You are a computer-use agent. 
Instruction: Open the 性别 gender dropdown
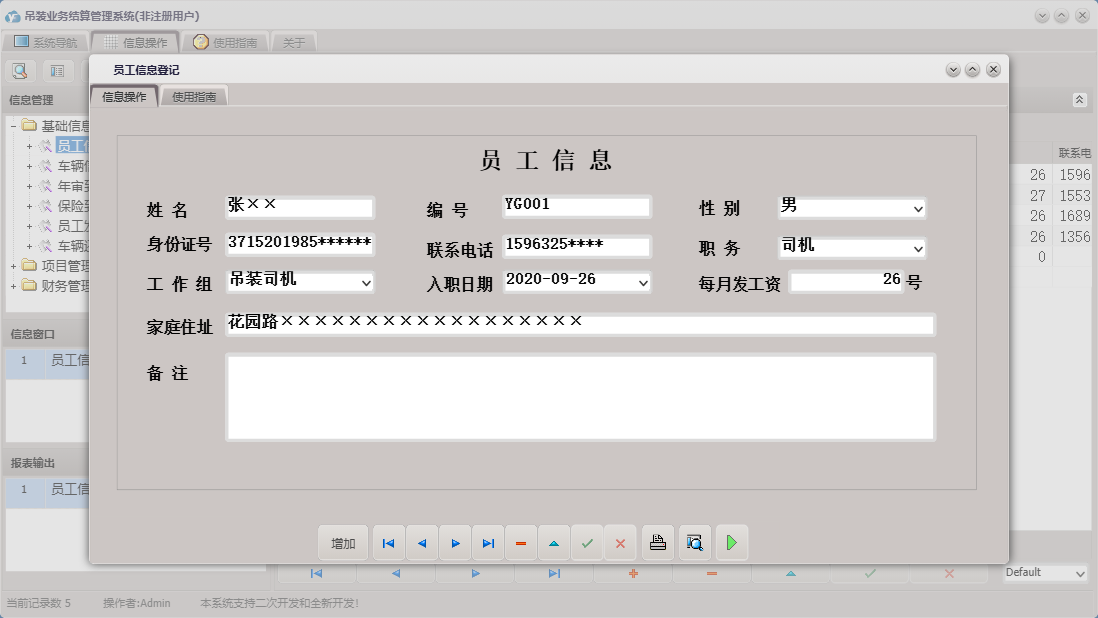[x=917, y=208]
